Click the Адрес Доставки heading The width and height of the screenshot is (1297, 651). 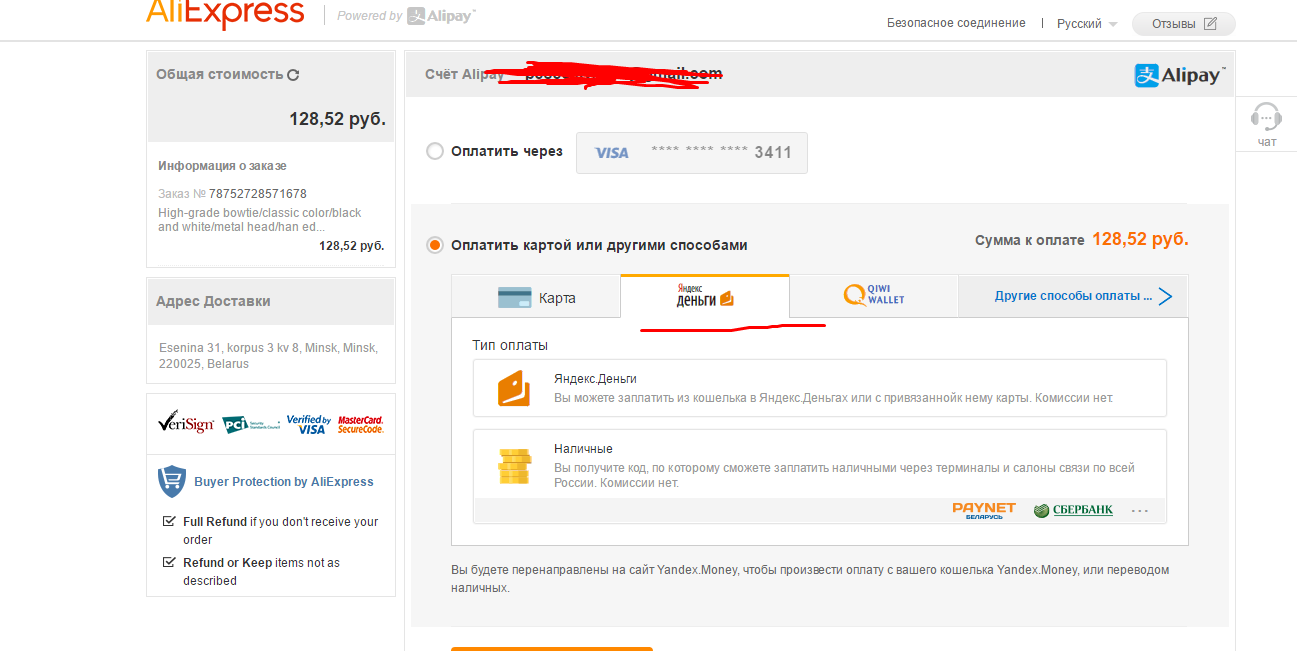[x=213, y=301]
